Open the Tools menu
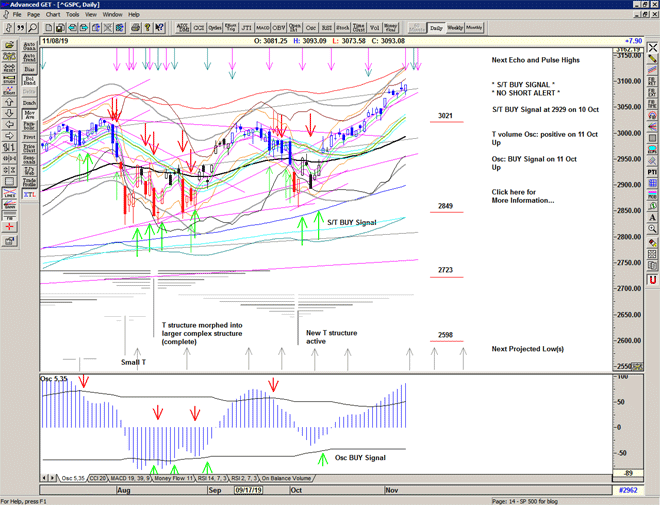This screenshot has width=660, height=505. (83, 15)
